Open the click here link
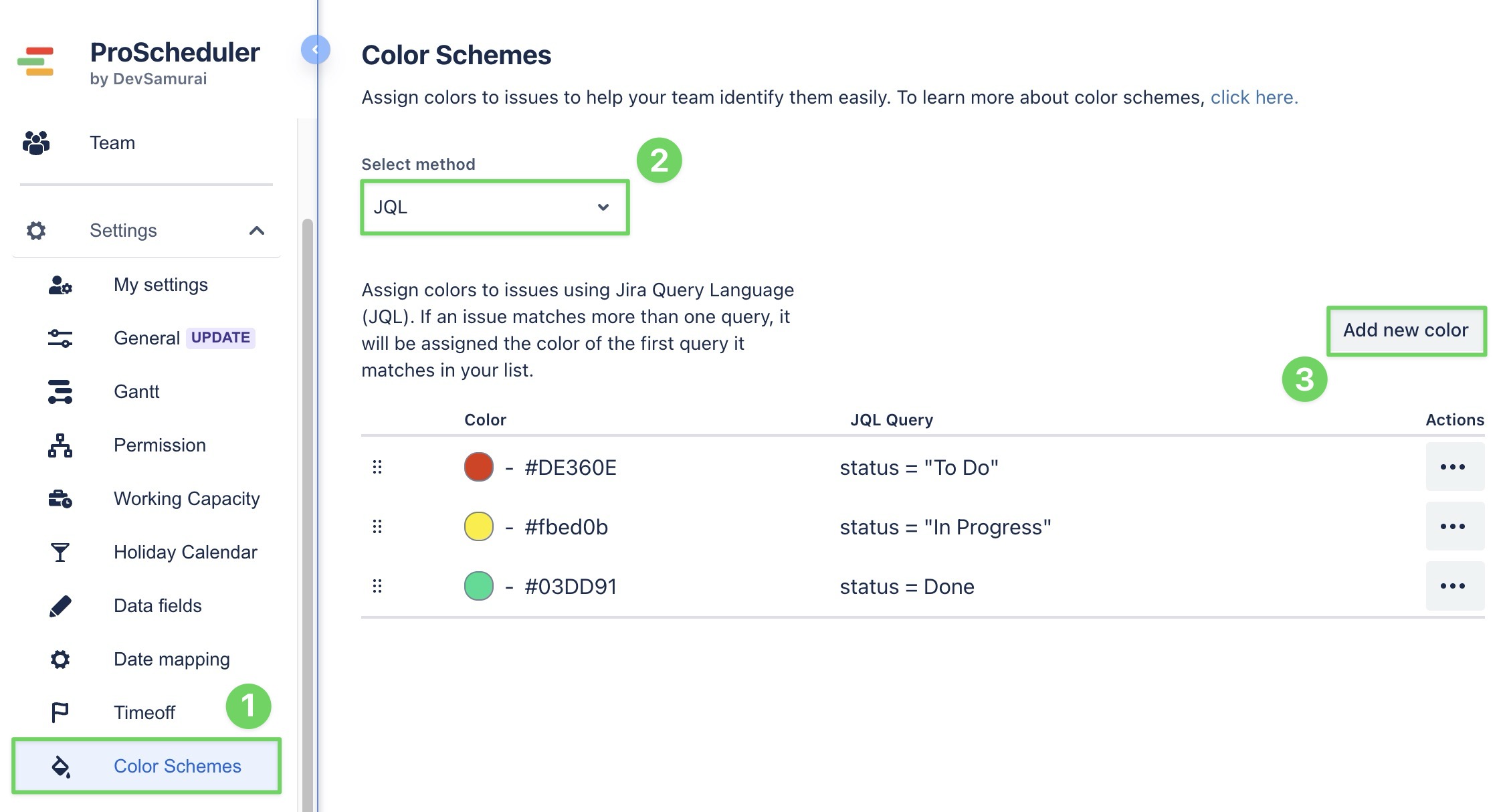1505x812 pixels. click(x=1252, y=97)
